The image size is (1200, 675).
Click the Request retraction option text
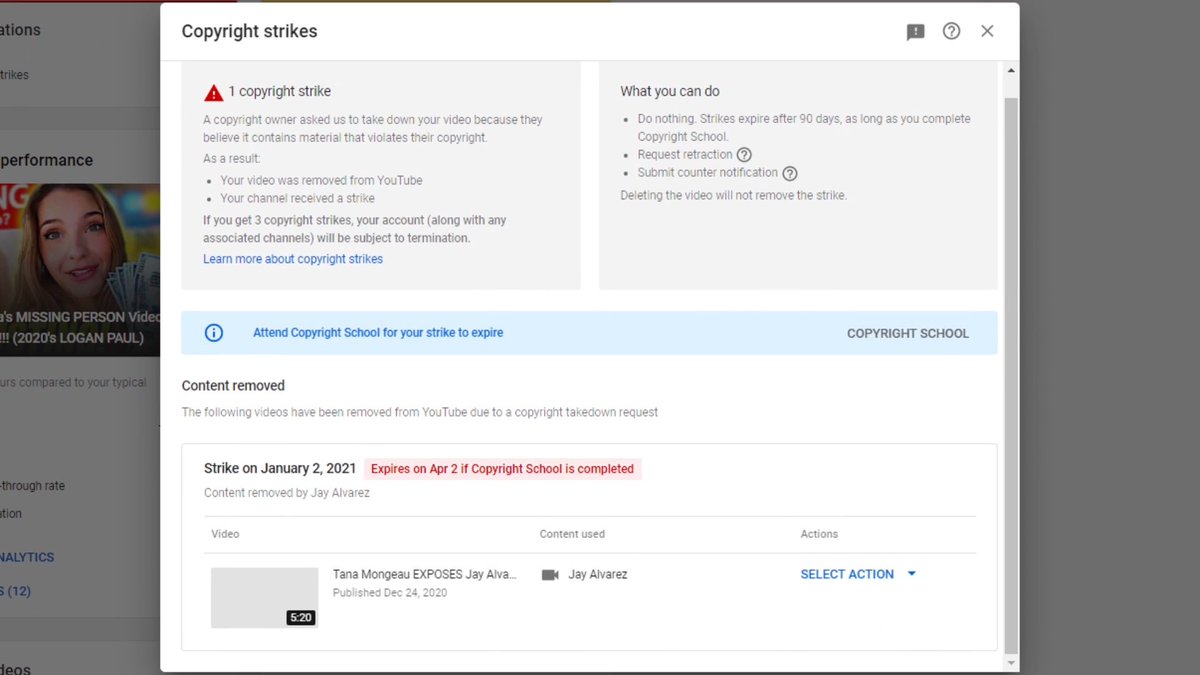(685, 155)
